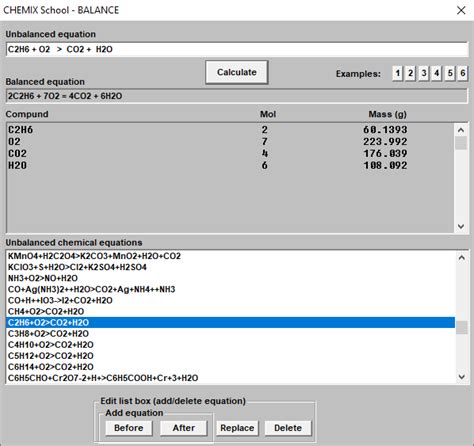The height and width of the screenshot is (446, 474).
Task: Load example 1 equation
Action: [397, 73]
